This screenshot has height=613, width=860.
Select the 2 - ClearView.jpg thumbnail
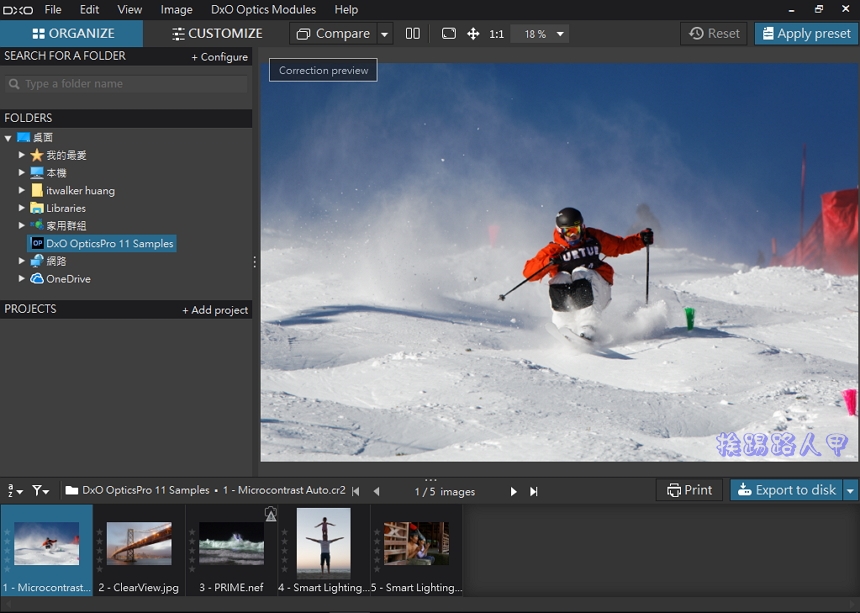pos(139,550)
